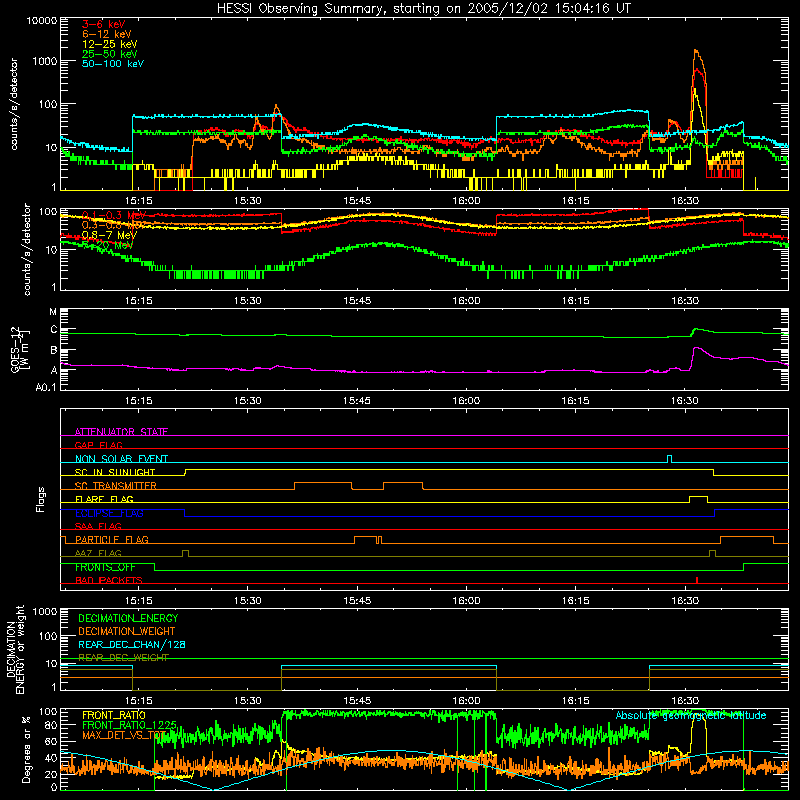Click the 16:30 time label under top panel

point(685,201)
